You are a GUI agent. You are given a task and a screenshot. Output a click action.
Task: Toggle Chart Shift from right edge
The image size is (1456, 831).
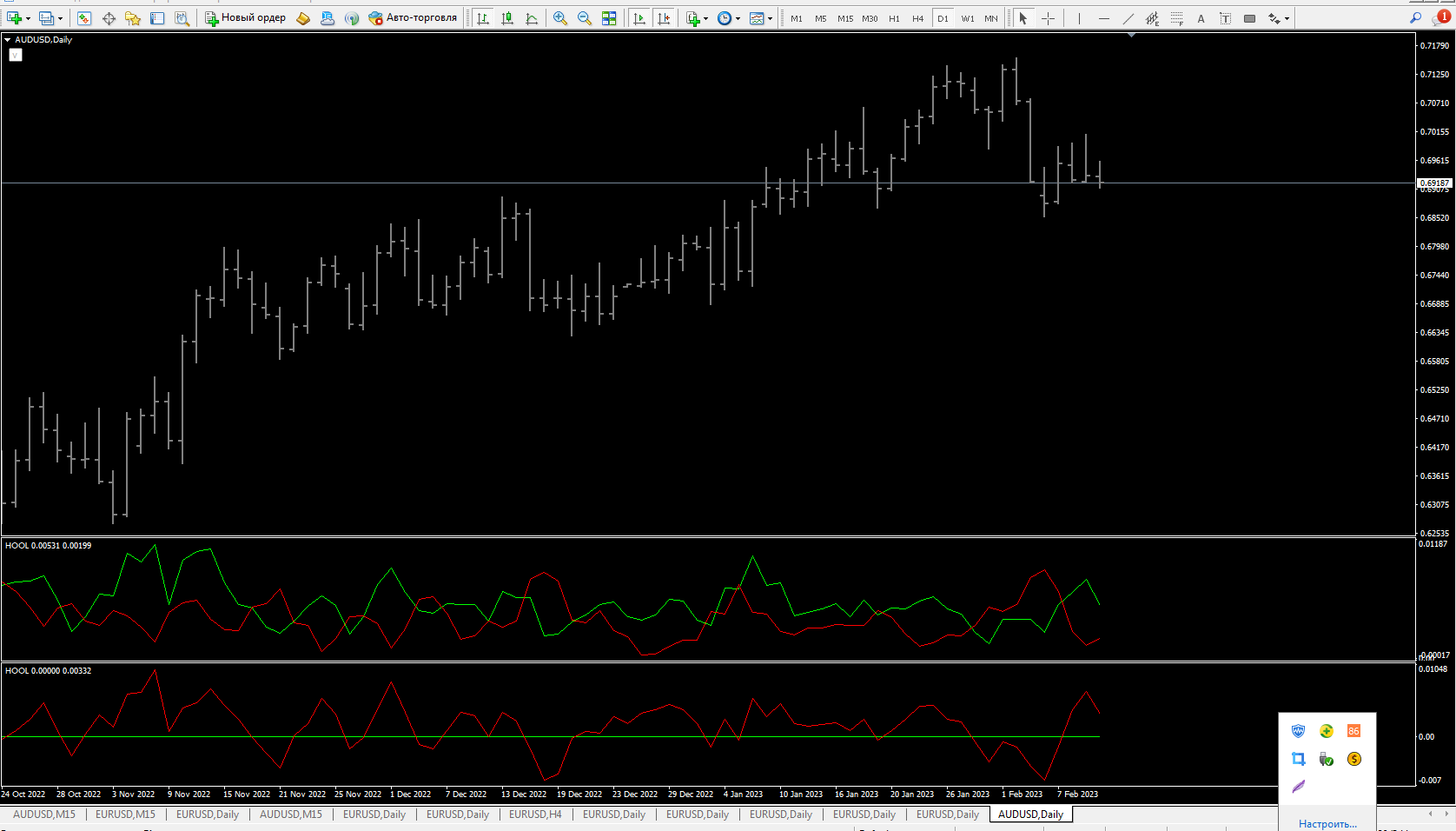664,18
